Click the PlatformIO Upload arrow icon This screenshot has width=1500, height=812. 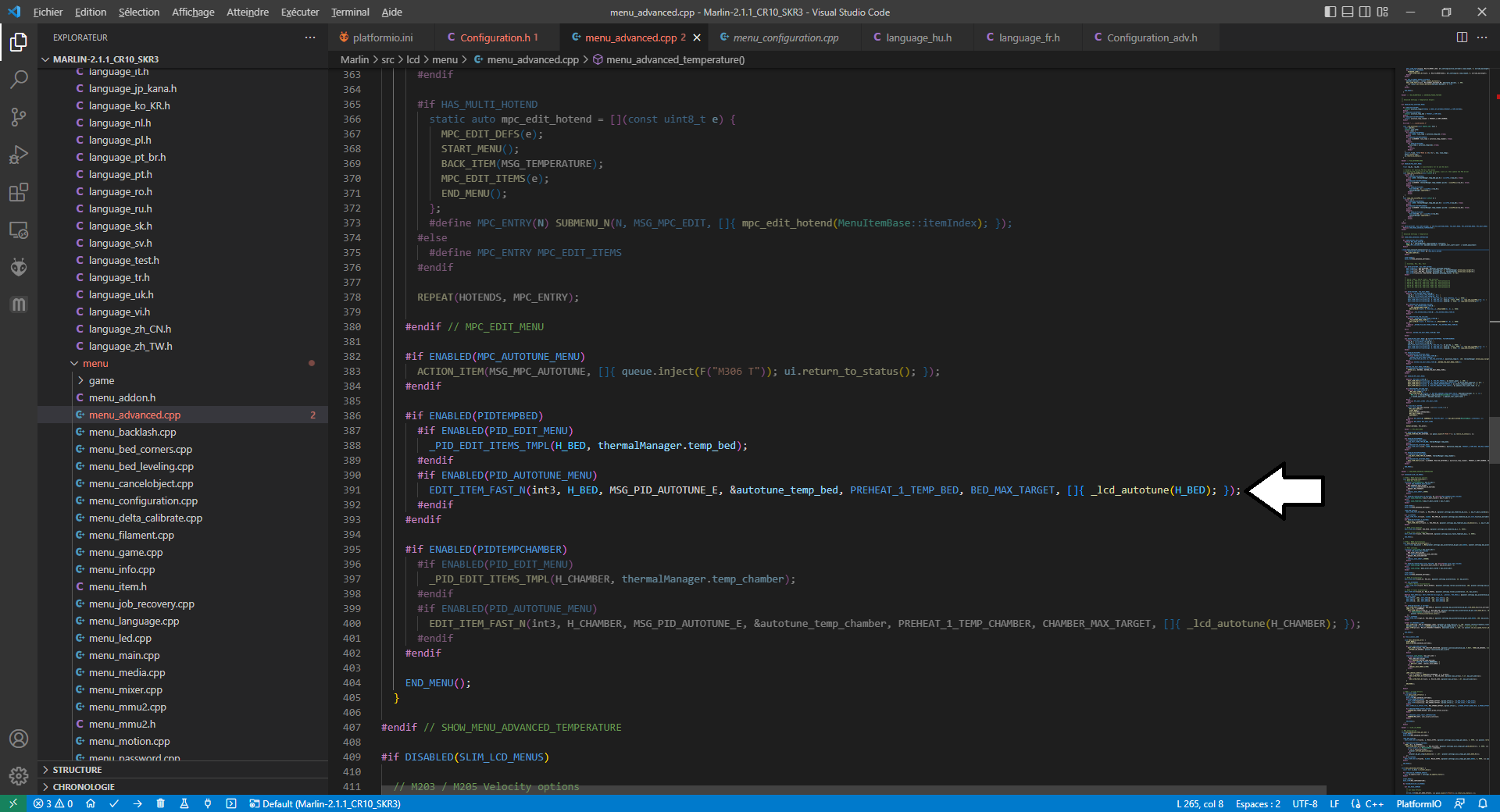(x=137, y=803)
